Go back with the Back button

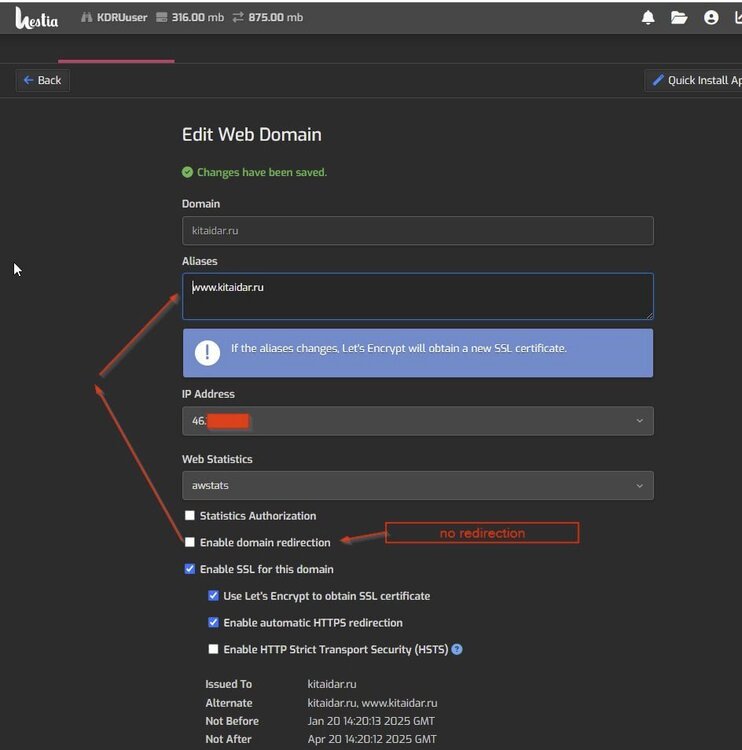(x=42, y=80)
